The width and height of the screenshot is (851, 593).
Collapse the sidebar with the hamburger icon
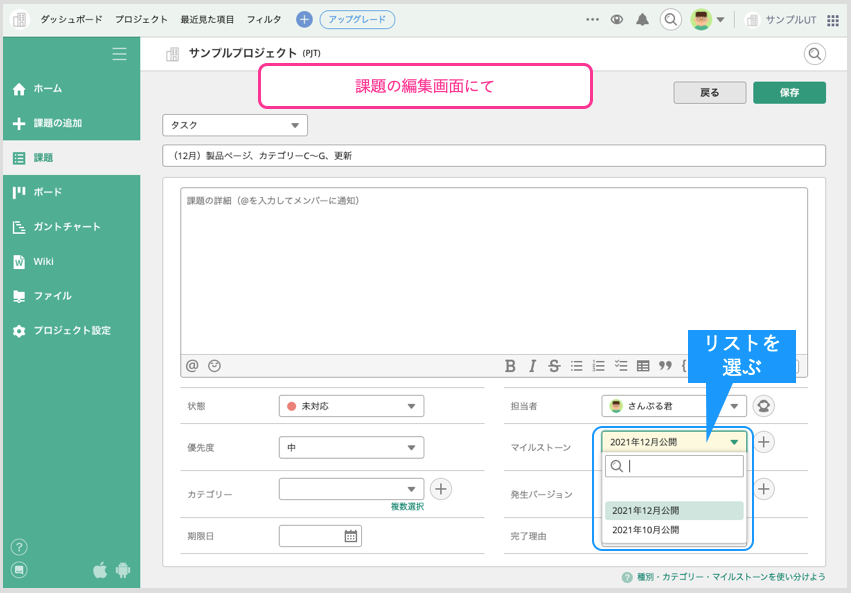click(119, 54)
